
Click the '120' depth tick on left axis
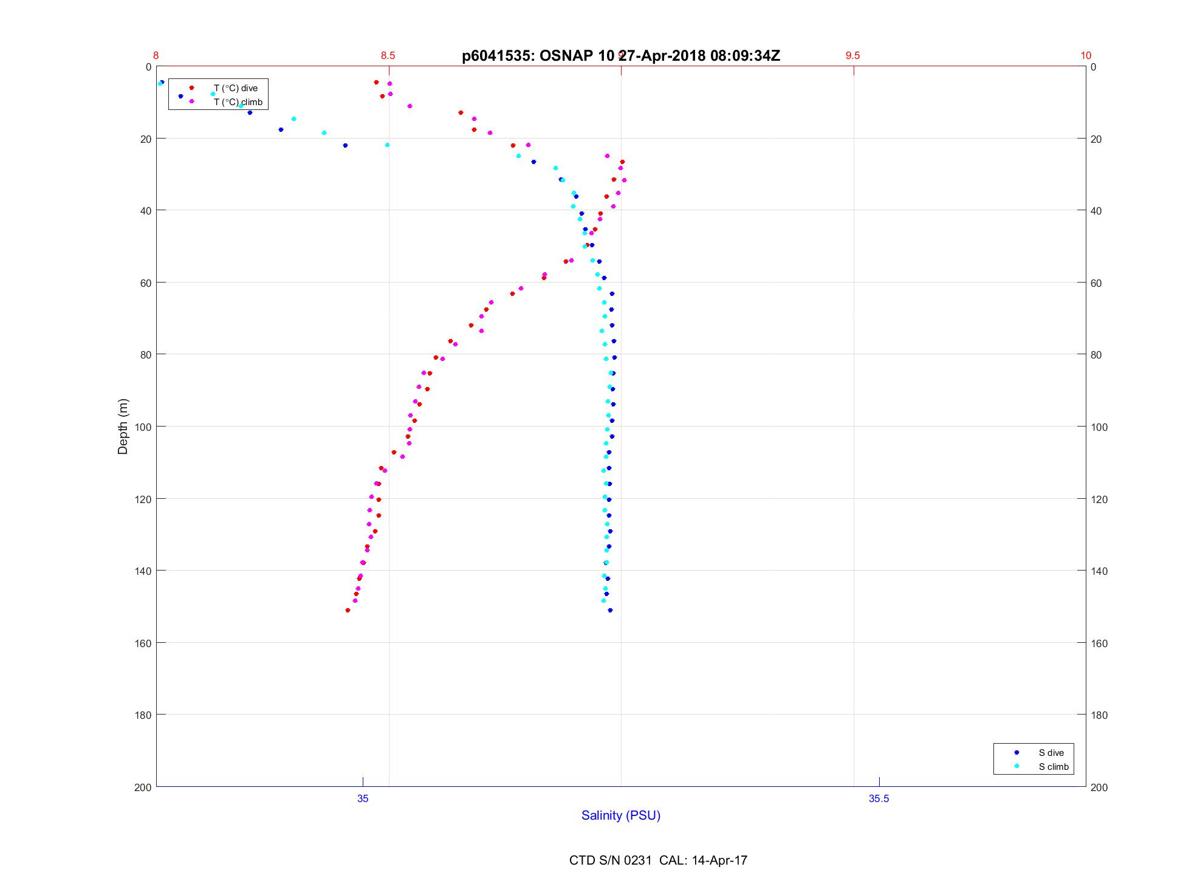(x=142, y=499)
